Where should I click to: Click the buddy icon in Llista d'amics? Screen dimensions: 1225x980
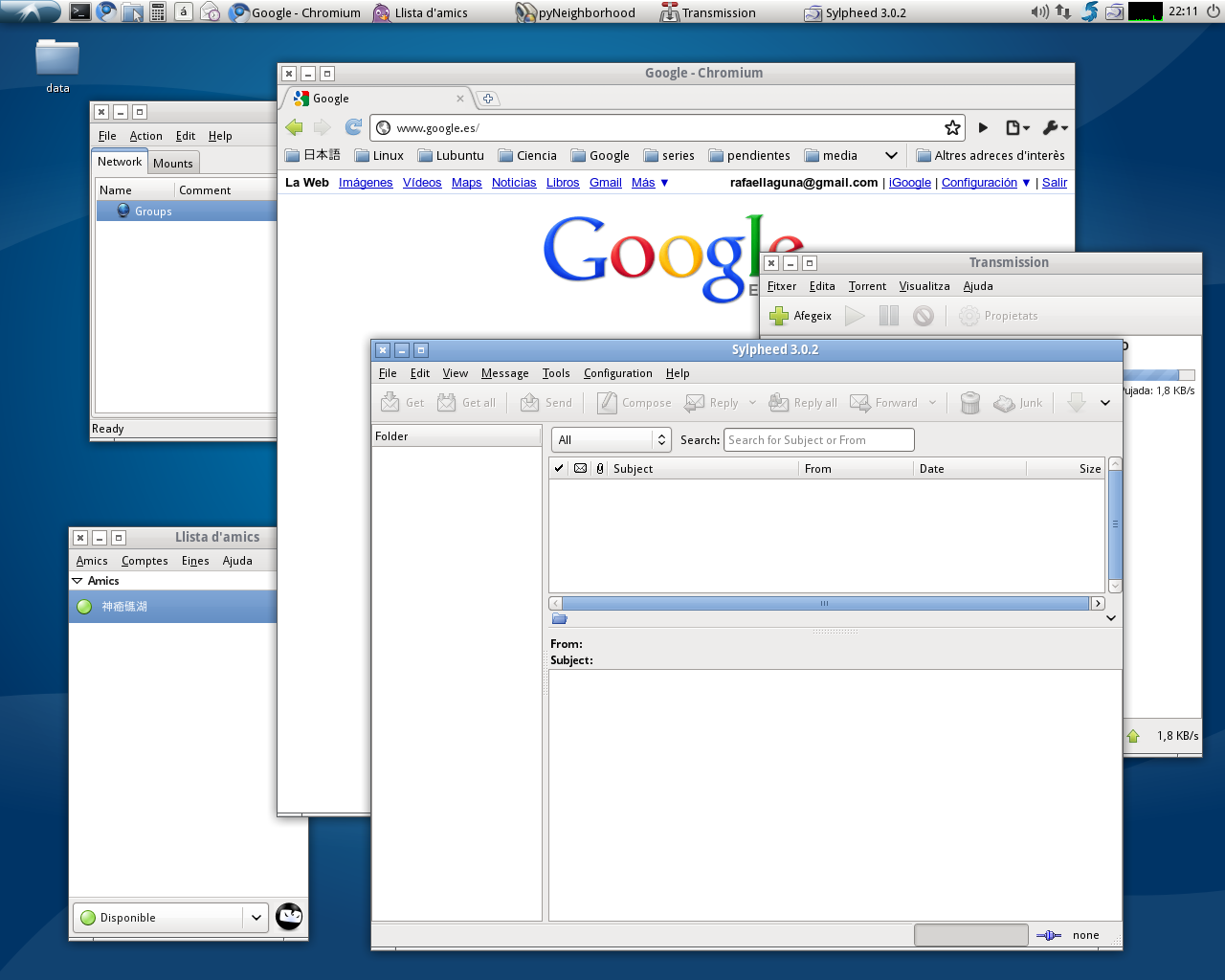pos(289,917)
